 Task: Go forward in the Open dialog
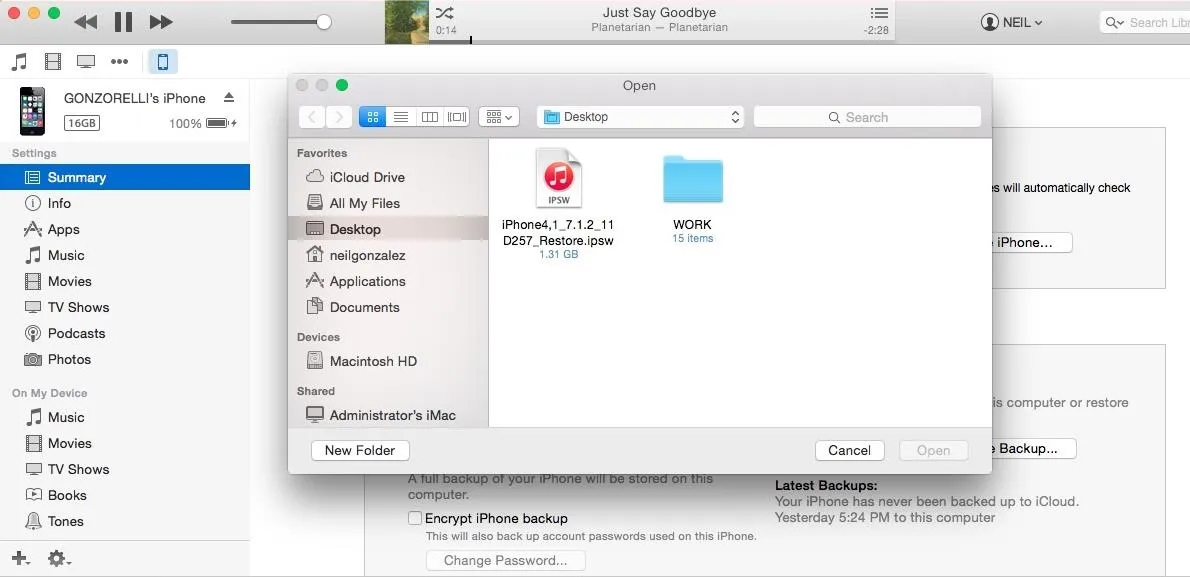click(338, 117)
